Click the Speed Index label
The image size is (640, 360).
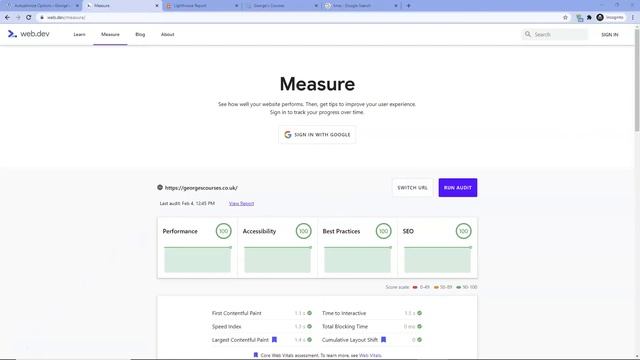pos(227,327)
